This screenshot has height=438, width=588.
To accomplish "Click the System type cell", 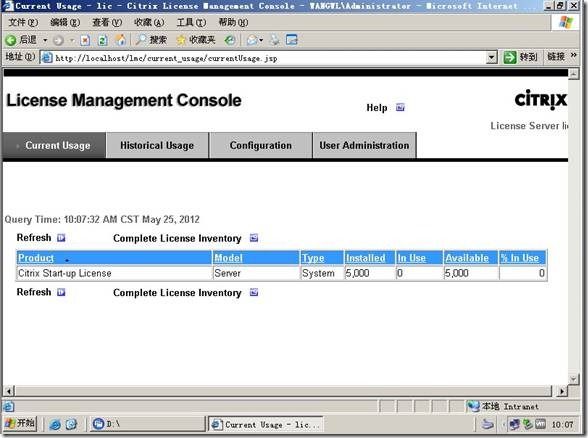I will click(x=322, y=273).
